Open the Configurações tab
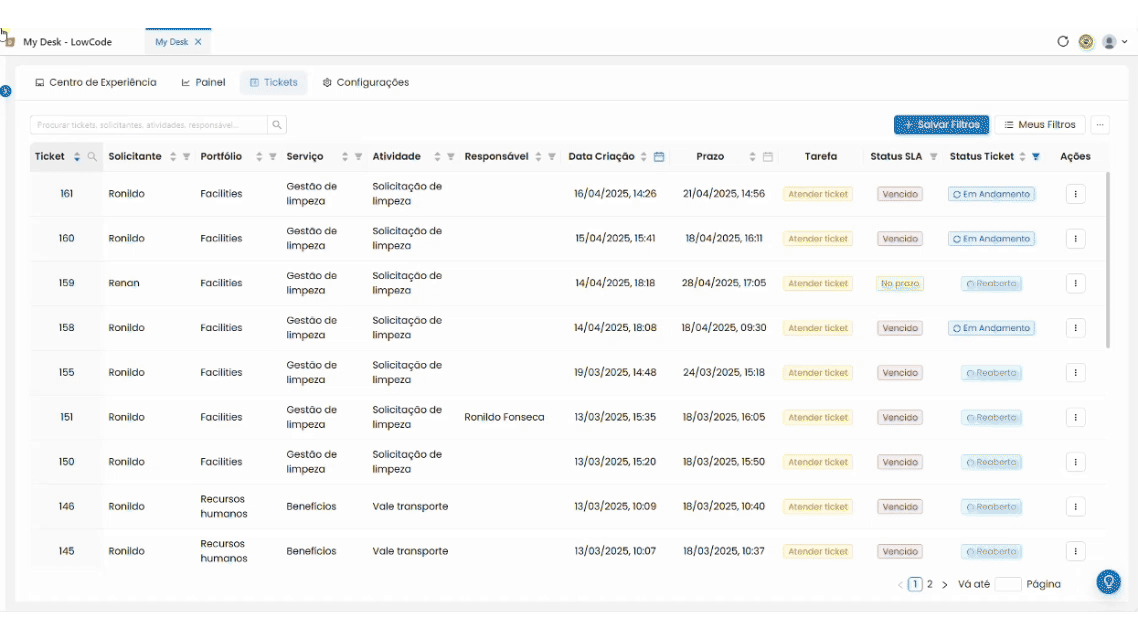Image resolution: width=1138 pixels, height=640 pixels. (x=366, y=83)
